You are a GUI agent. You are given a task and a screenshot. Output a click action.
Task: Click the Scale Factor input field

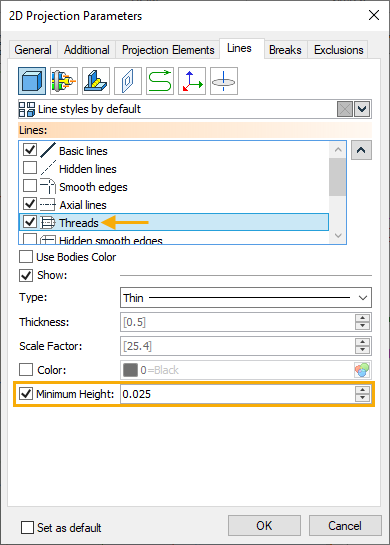(237, 346)
